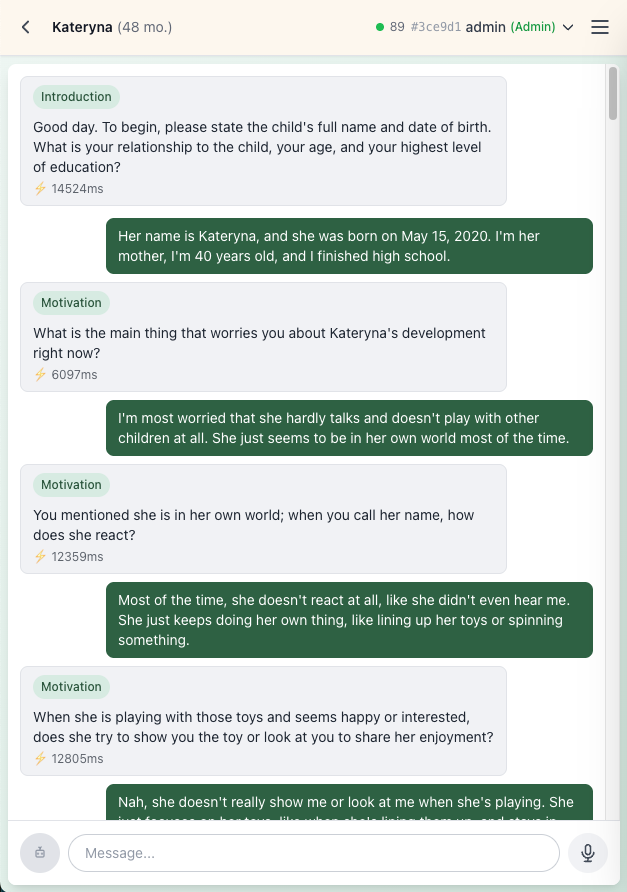Go back using the left arrow

coord(26,27)
